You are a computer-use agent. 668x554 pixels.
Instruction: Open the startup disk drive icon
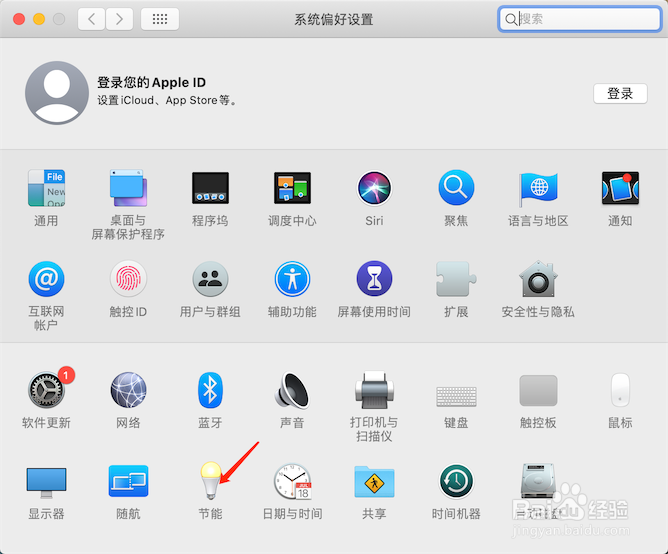click(x=538, y=481)
